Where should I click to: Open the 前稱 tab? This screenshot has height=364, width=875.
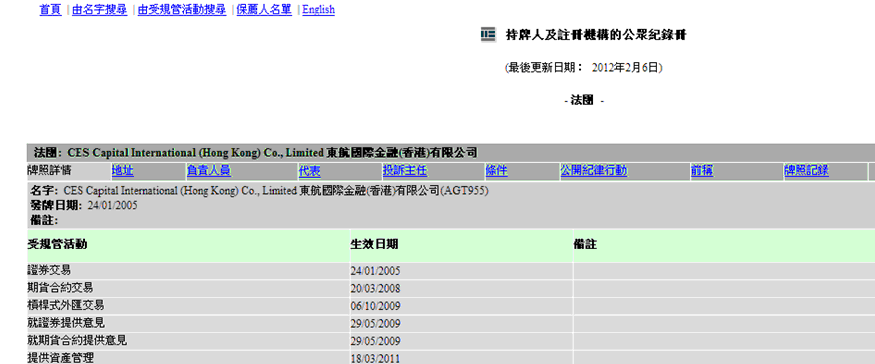(x=702, y=171)
